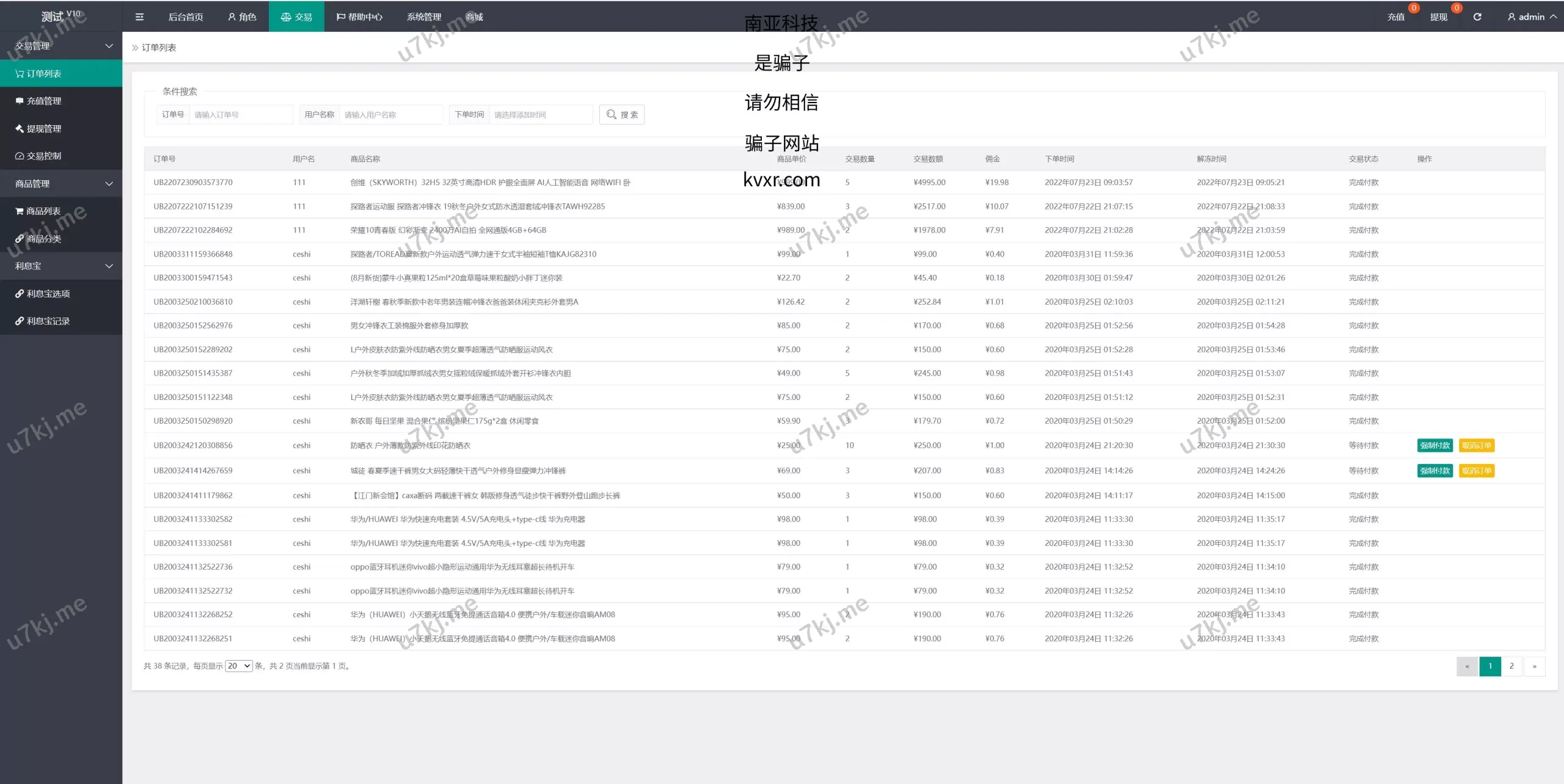Click the refresh icon in top bar
Screen dimensions: 1564x784
(x=1477, y=17)
